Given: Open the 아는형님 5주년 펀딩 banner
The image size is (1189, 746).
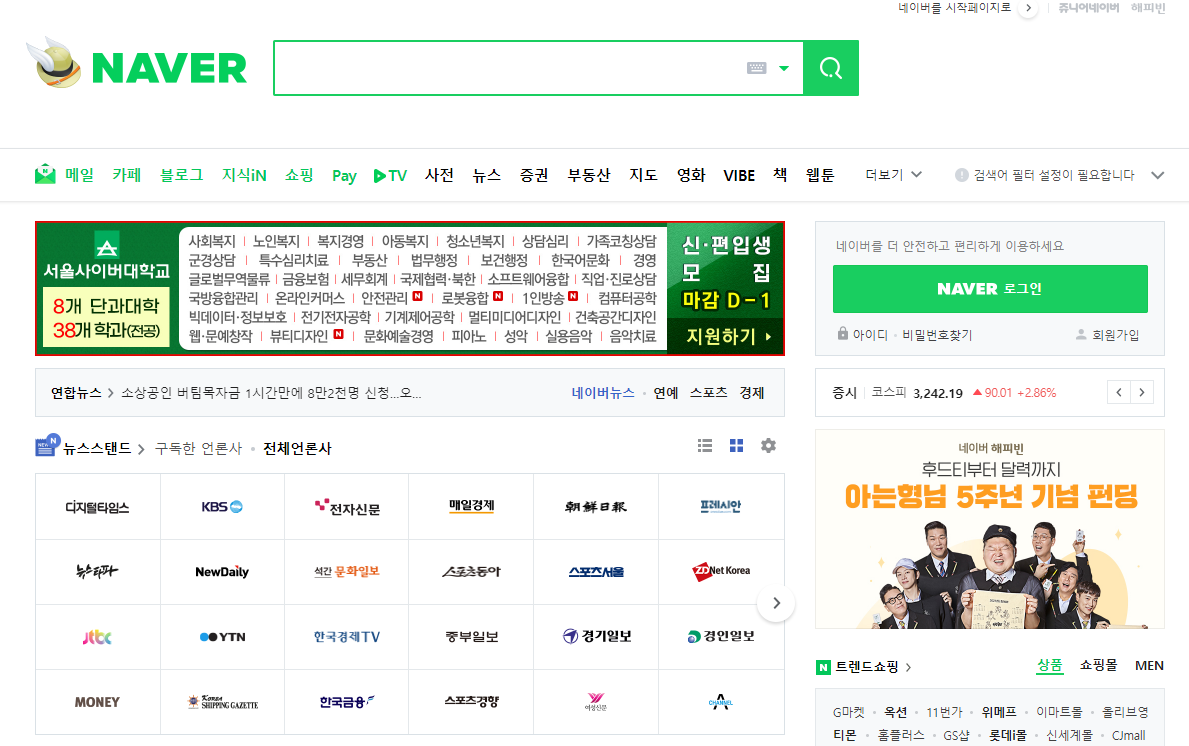Looking at the screenshot, I should coord(990,529).
